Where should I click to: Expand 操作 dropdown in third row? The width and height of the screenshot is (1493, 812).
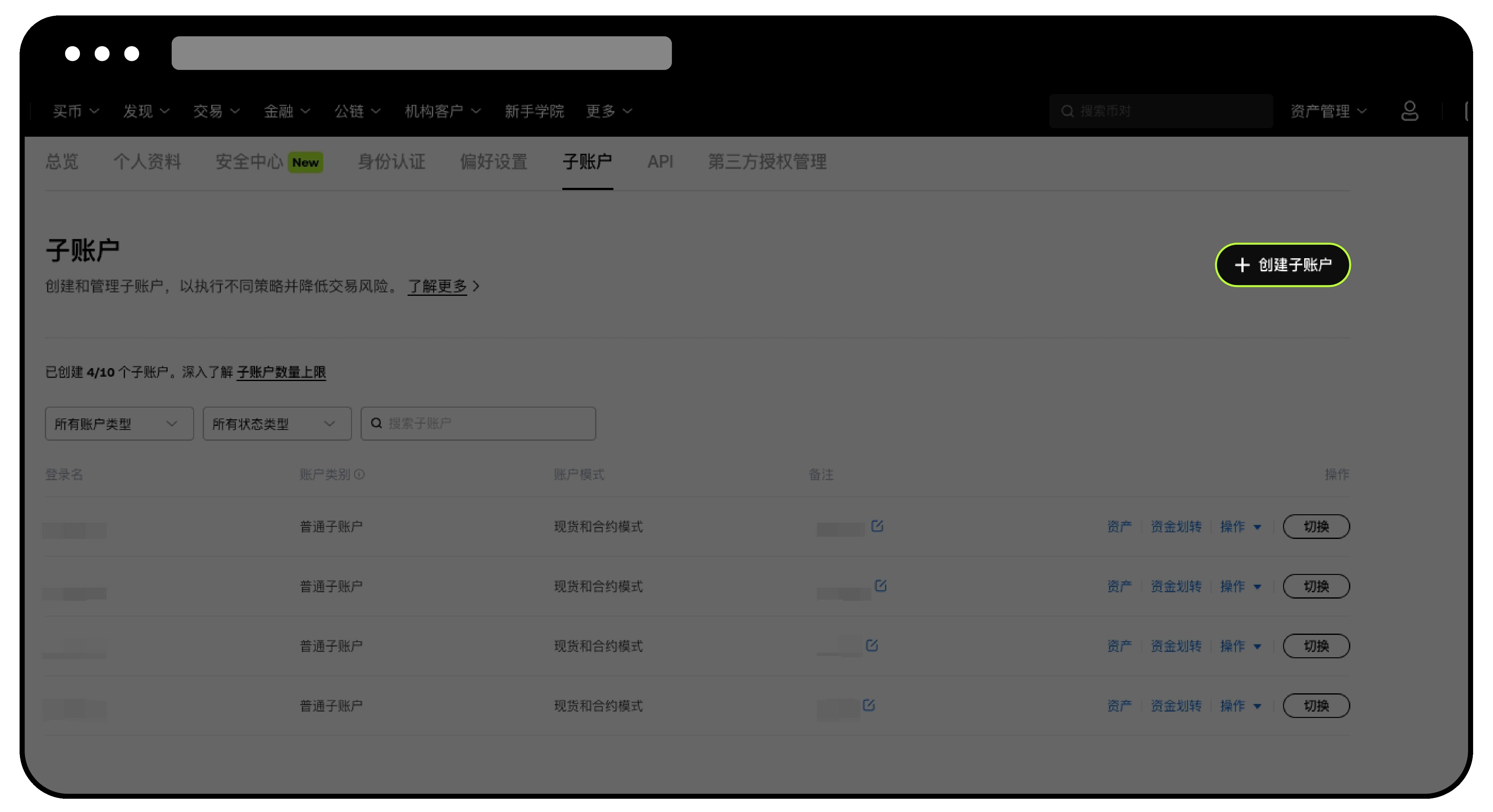1241,646
